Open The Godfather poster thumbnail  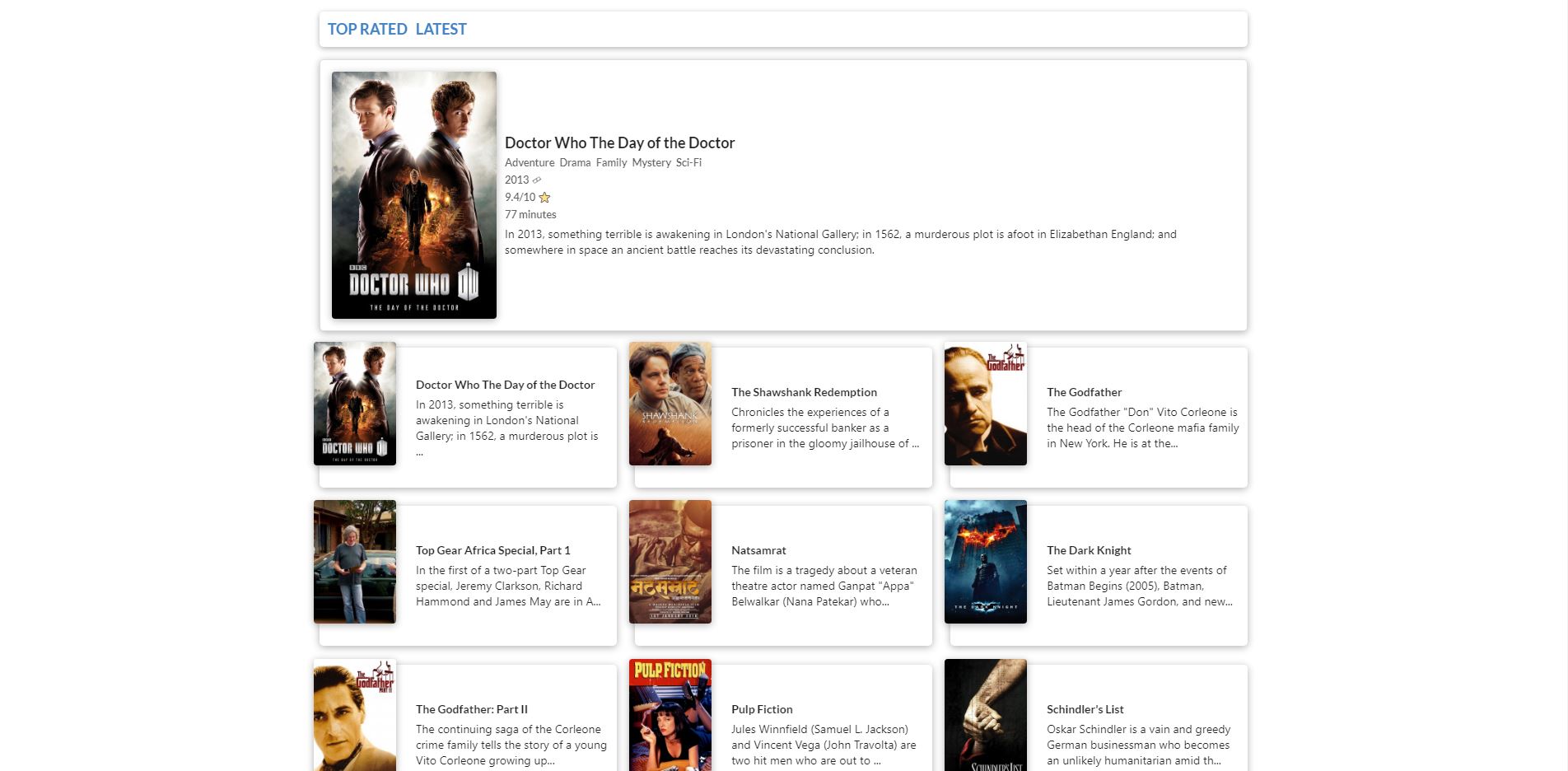tap(986, 404)
